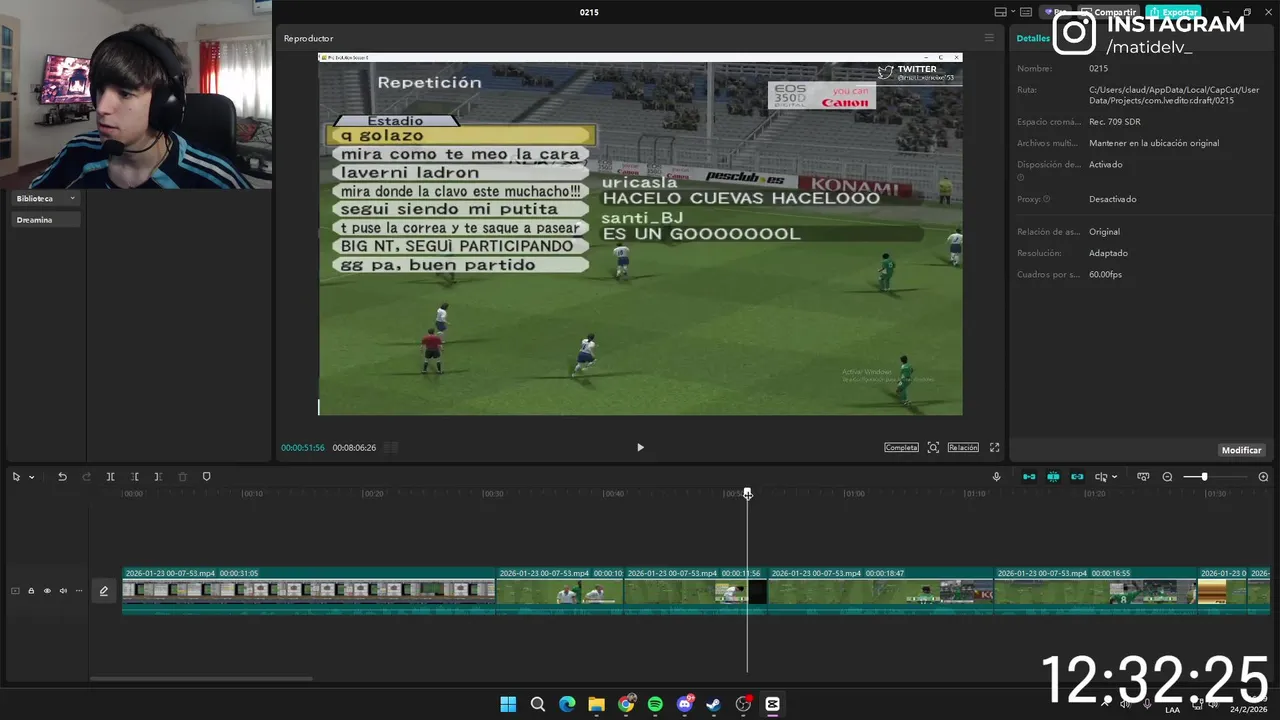1280x720 pixels.
Task: Click the timeline cover settings icon
Action: (x=1143, y=477)
